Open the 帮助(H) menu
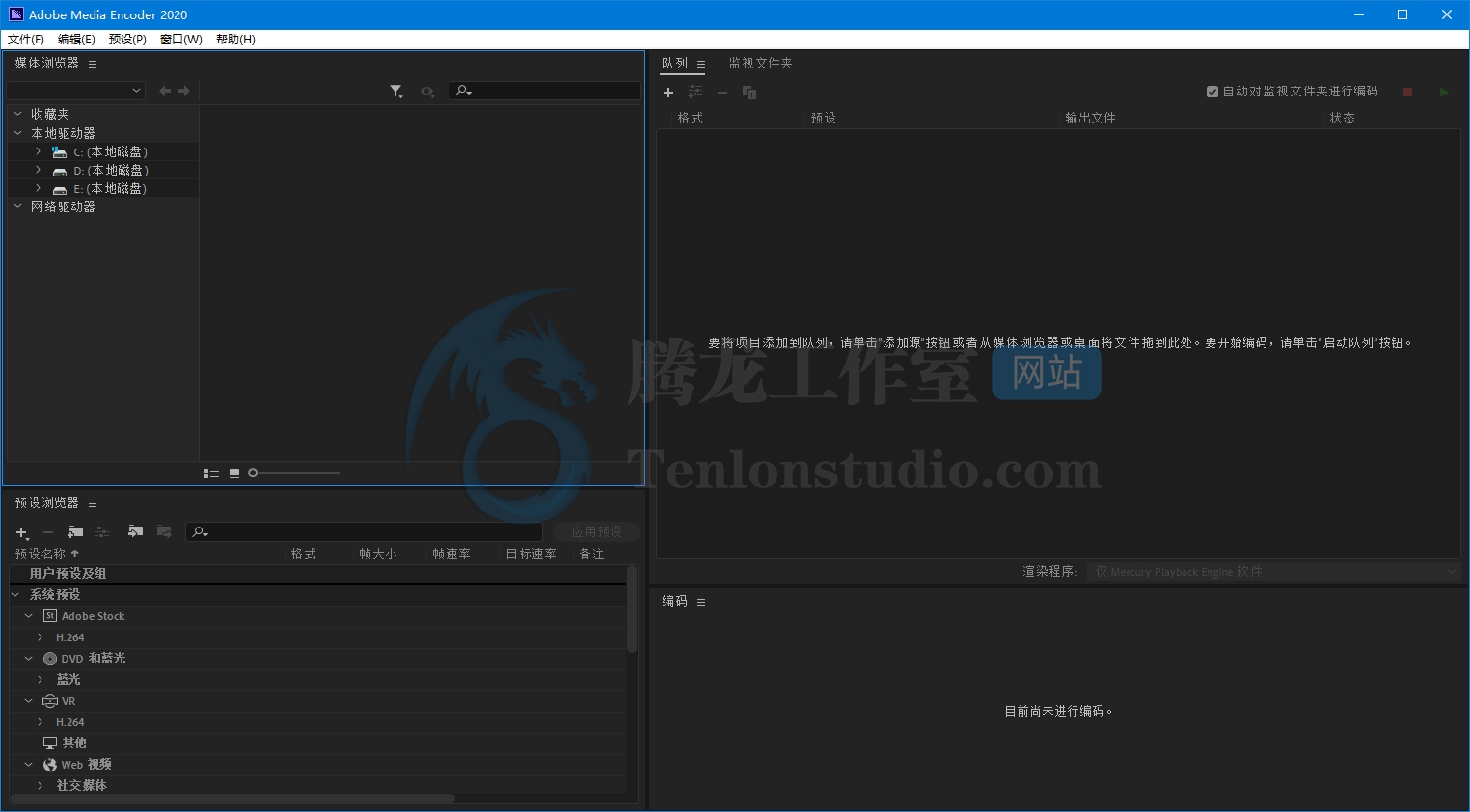Screen dimensions: 1470x812 pyautogui.click(x=235, y=40)
